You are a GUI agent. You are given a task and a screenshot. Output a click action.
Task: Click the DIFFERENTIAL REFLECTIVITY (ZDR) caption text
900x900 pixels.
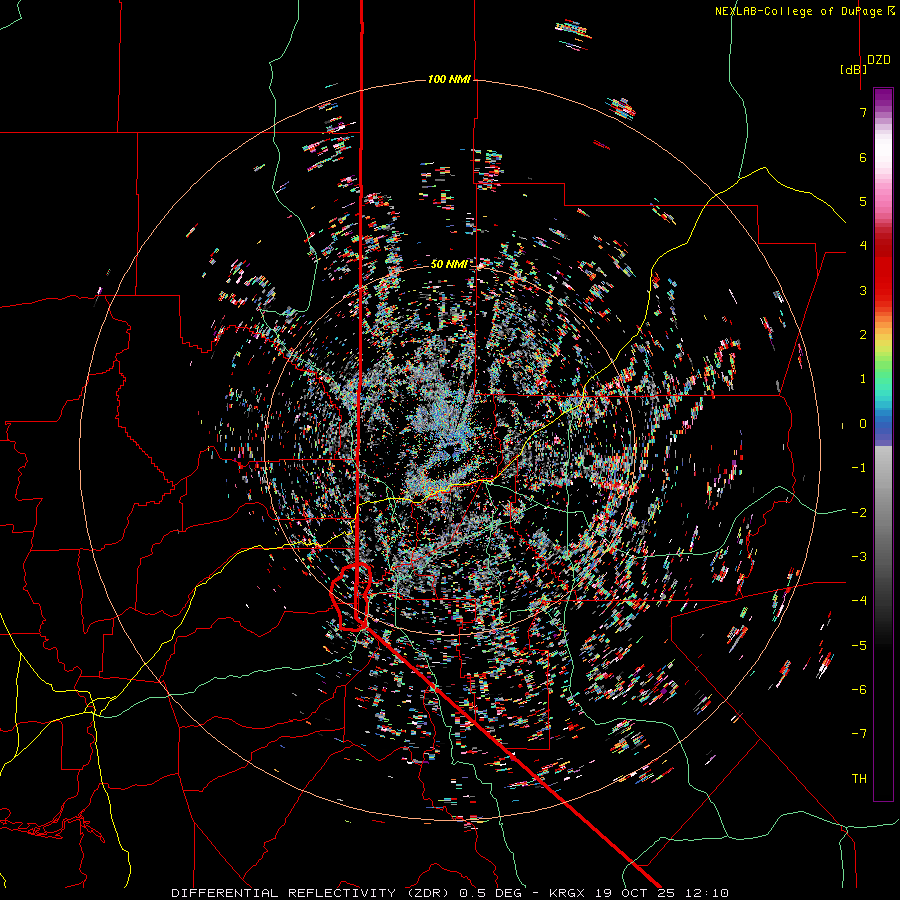(x=312, y=893)
